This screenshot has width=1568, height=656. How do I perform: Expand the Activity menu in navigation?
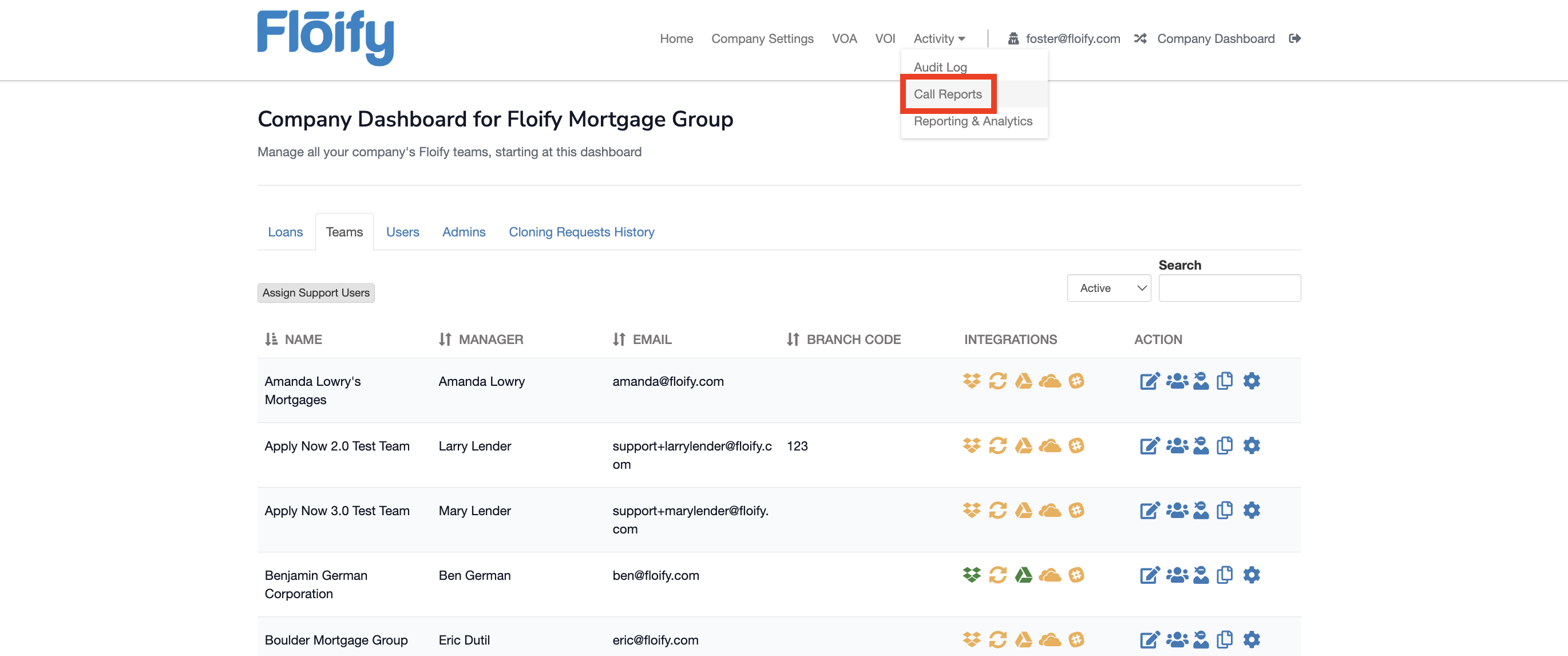coord(939,38)
